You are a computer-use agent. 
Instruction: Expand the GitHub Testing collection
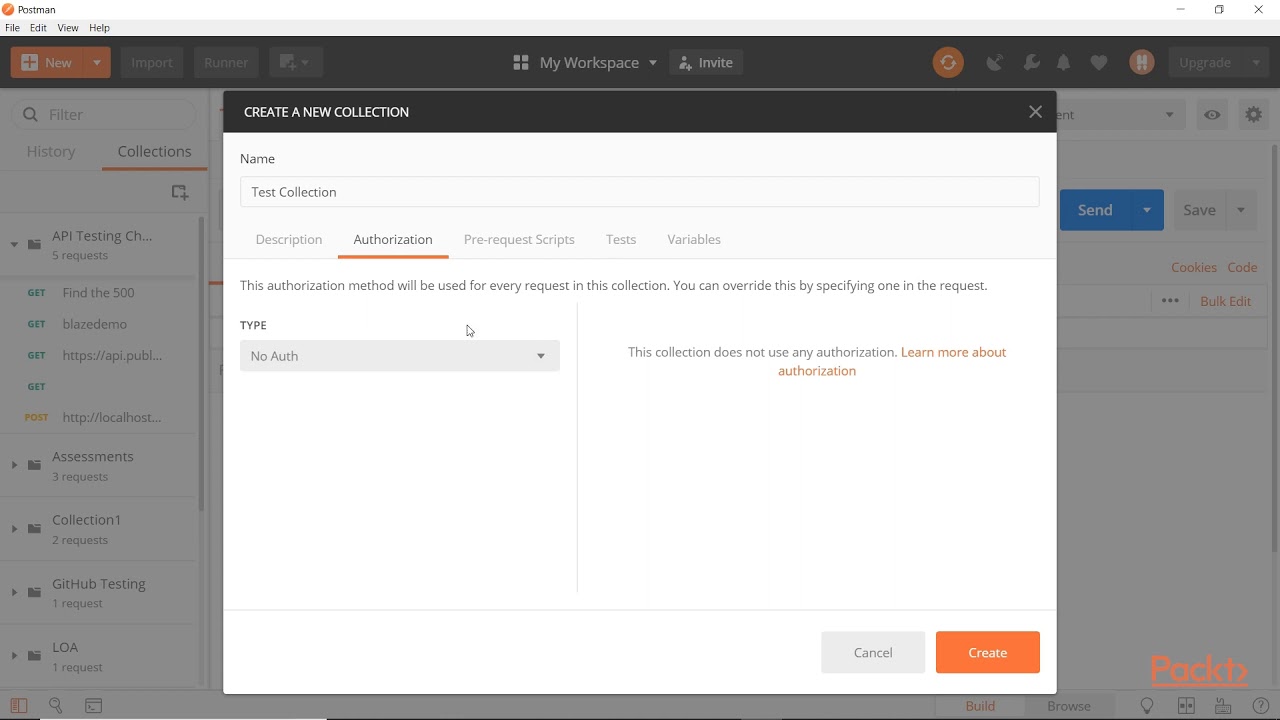(14, 592)
